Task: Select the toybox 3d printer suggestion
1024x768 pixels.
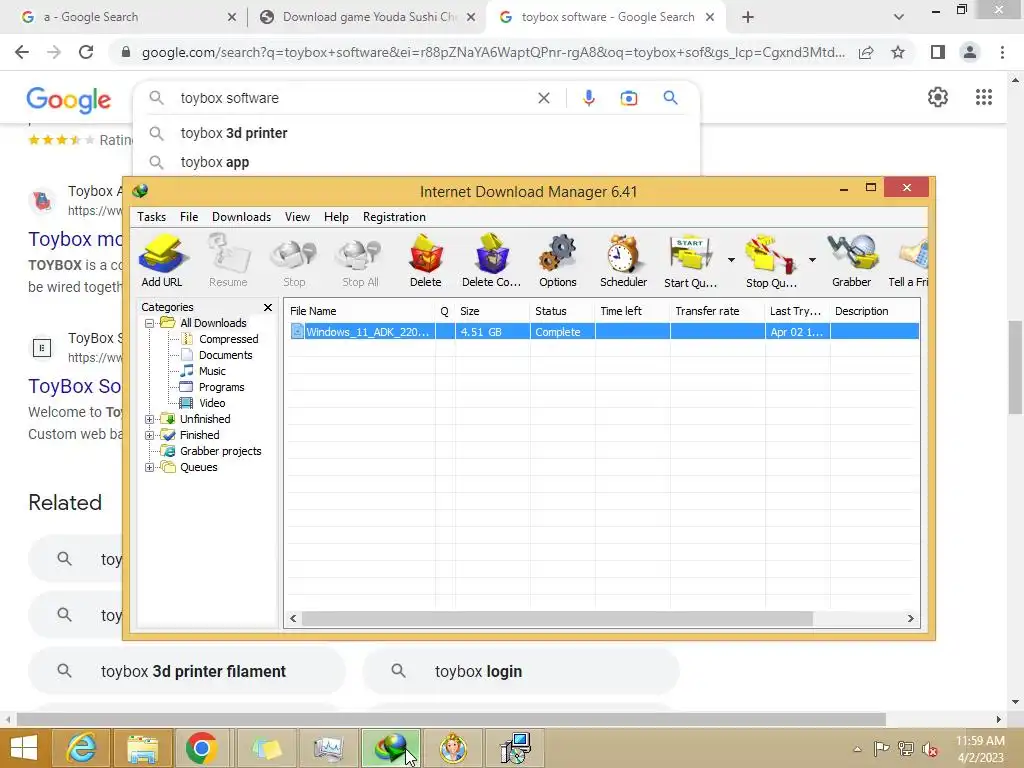Action: [417, 133]
